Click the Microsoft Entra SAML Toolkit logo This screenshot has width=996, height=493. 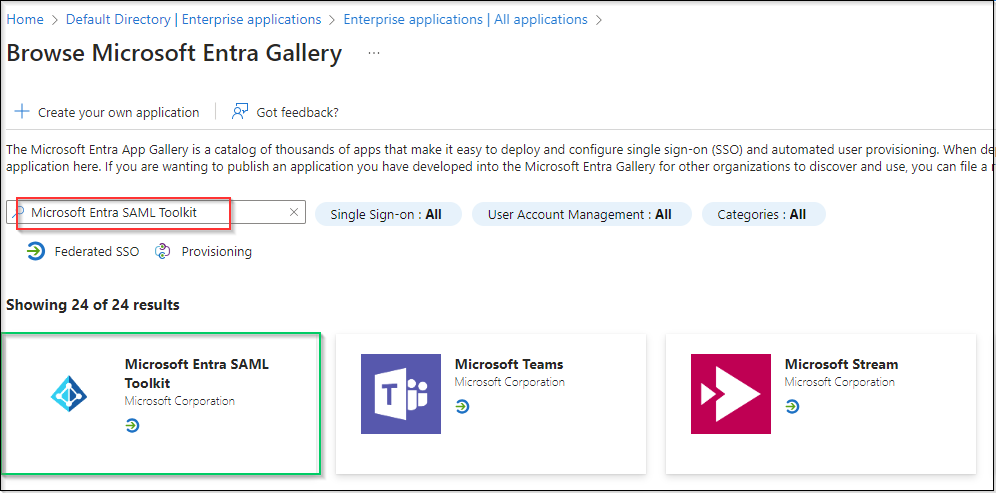[69, 394]
